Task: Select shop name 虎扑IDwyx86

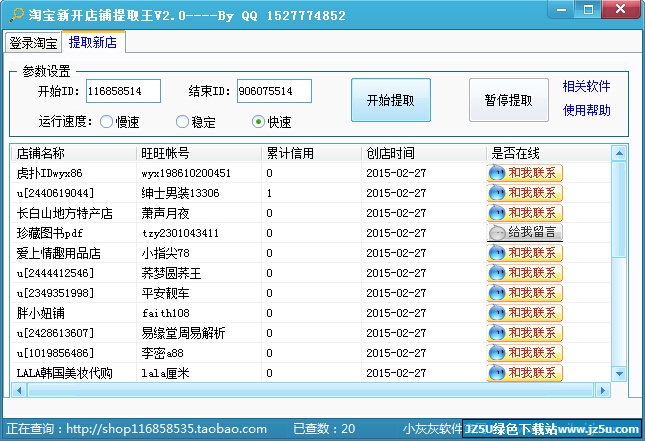Action: (49, 173)
